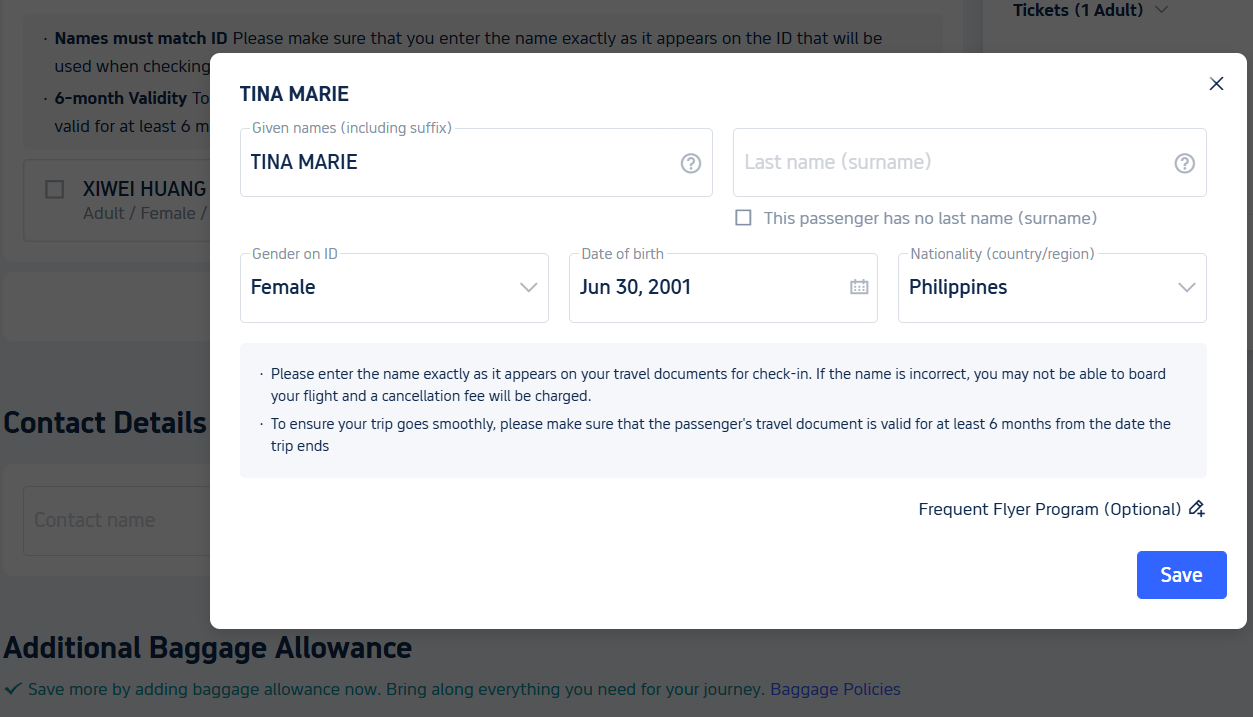Close the TINA MARIE passenger dialog
The height and width of the screenshot is (717, 1253).
(x=1216, y=84)
